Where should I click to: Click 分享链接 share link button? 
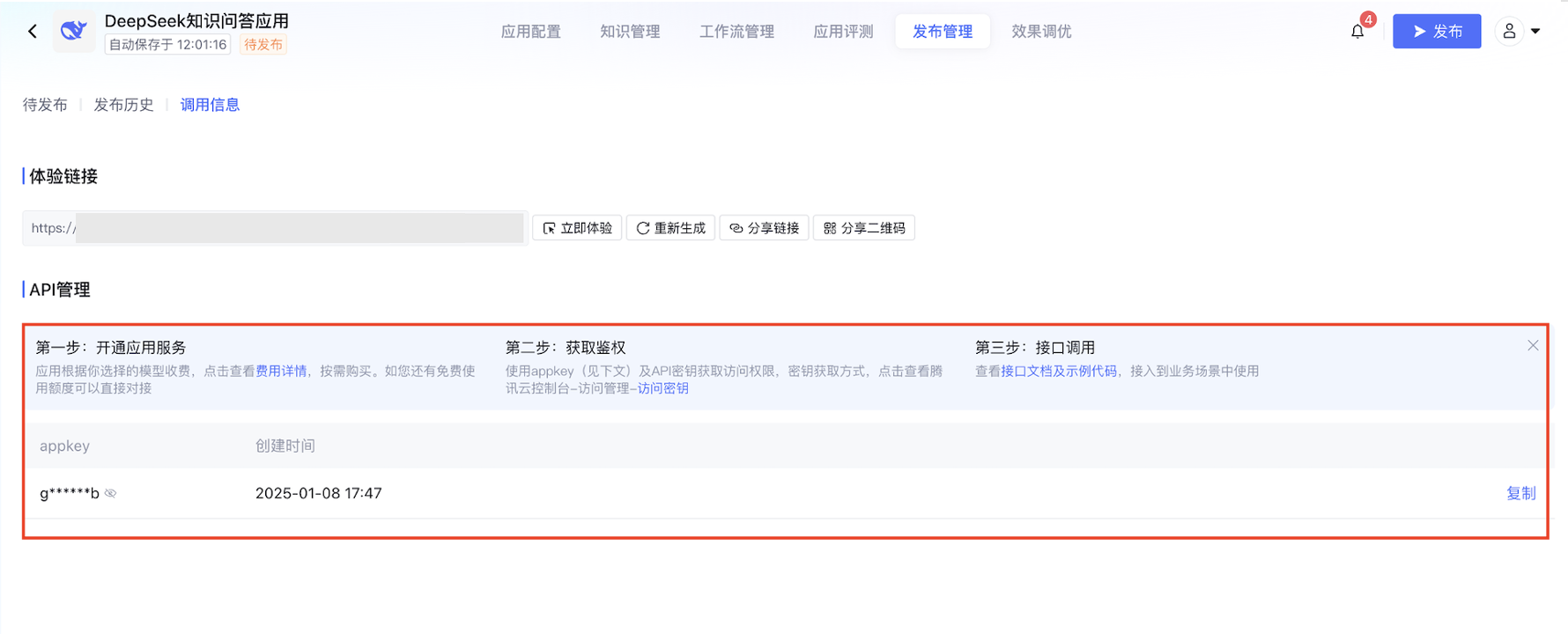pyautogui.click(x=765, y=228)
